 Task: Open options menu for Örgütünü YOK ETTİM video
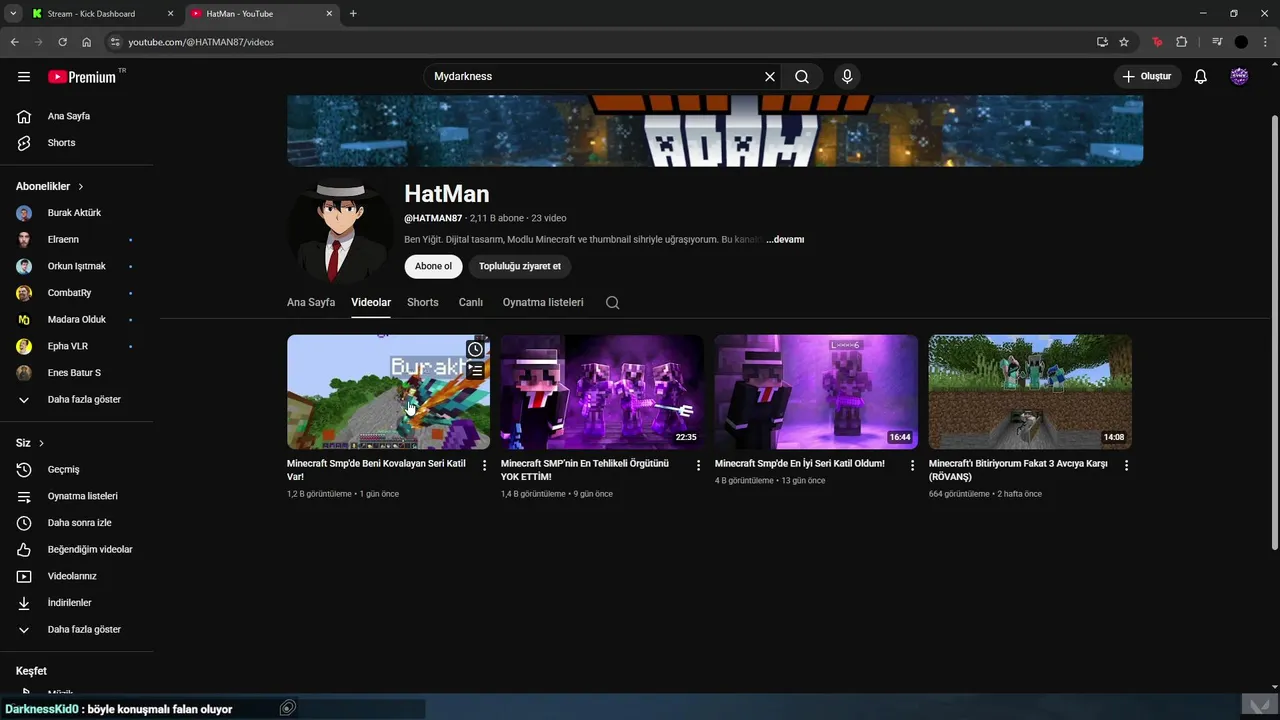[x=699, y=465]
